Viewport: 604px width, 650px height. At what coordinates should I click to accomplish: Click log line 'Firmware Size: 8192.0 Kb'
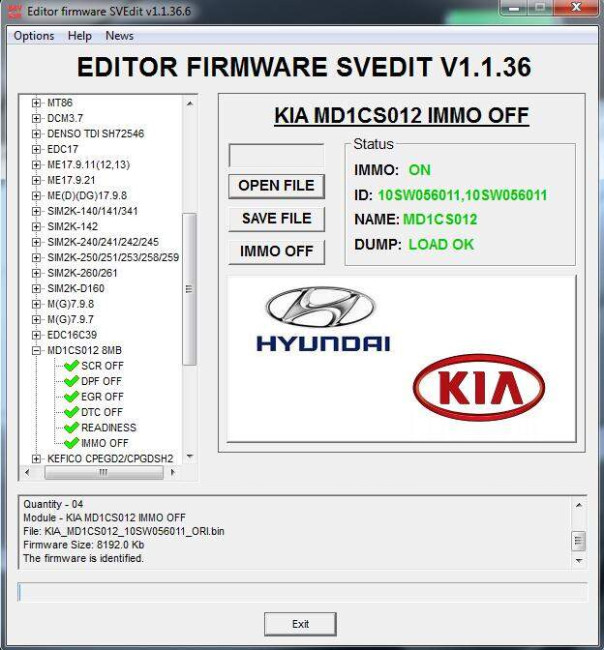(x=84, y=545)
